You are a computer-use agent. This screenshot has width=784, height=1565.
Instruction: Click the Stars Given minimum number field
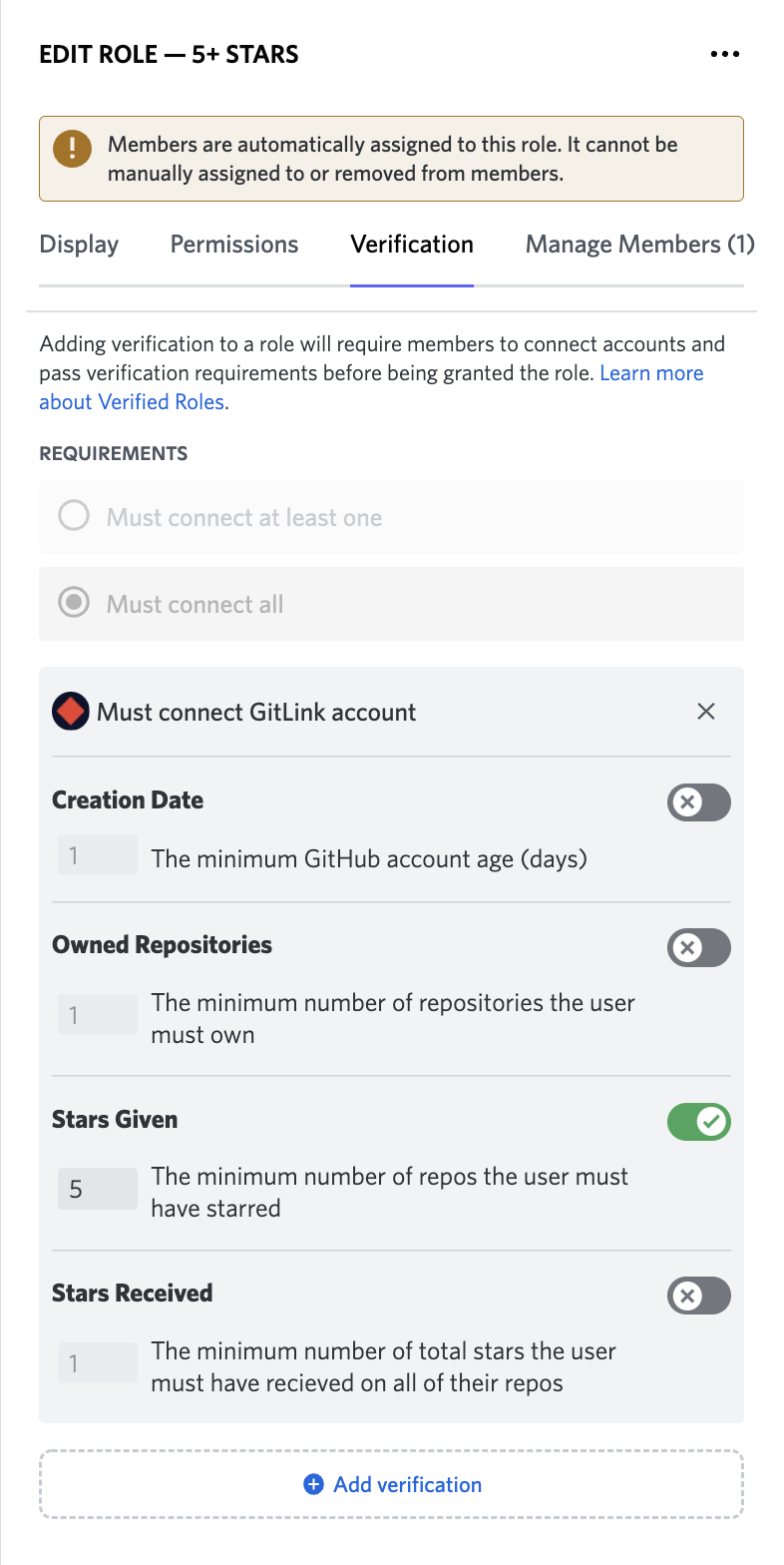pos(97,1190)
